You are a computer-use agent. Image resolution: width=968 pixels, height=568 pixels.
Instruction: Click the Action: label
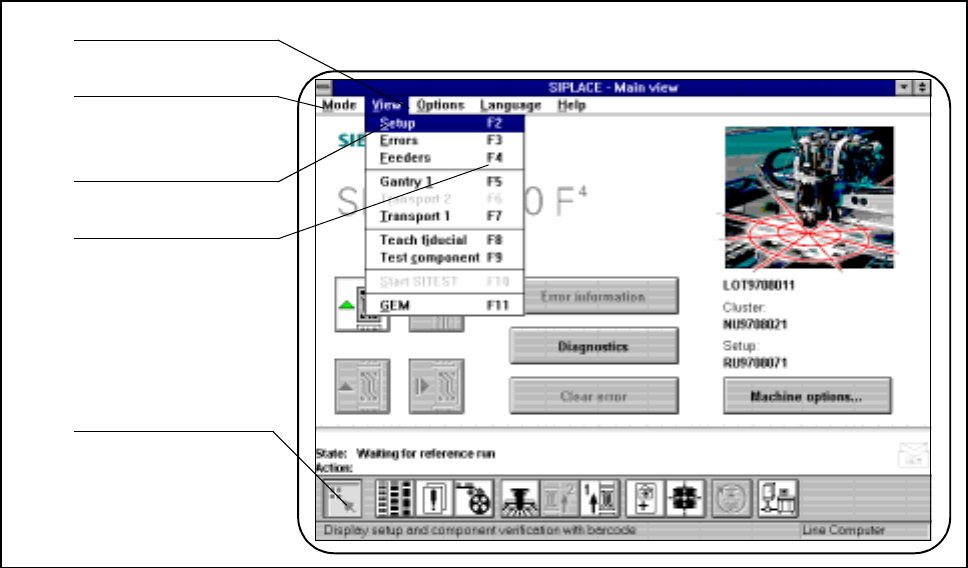(x=334, y=468)
